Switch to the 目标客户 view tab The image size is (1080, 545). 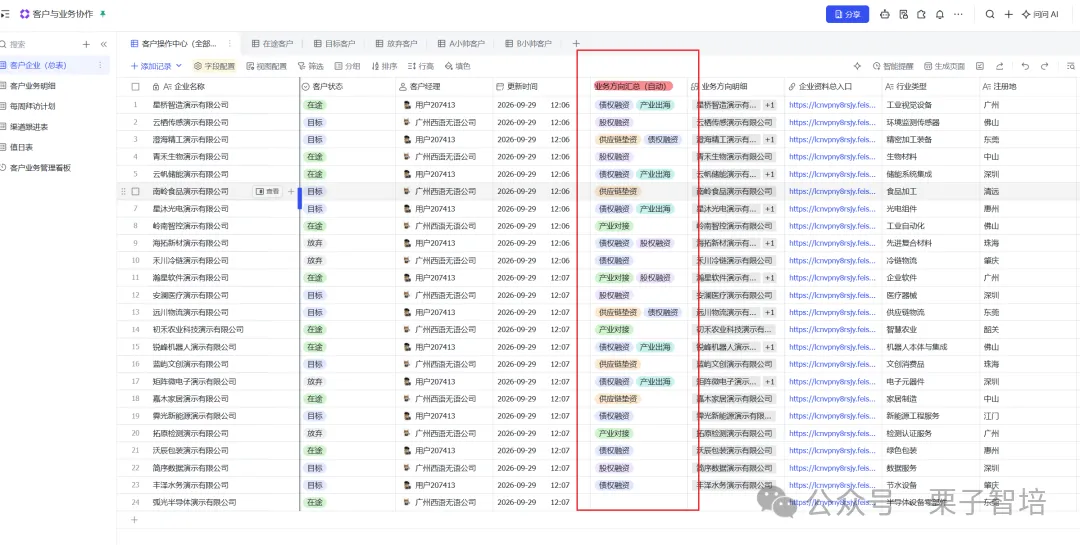point(334,43)
